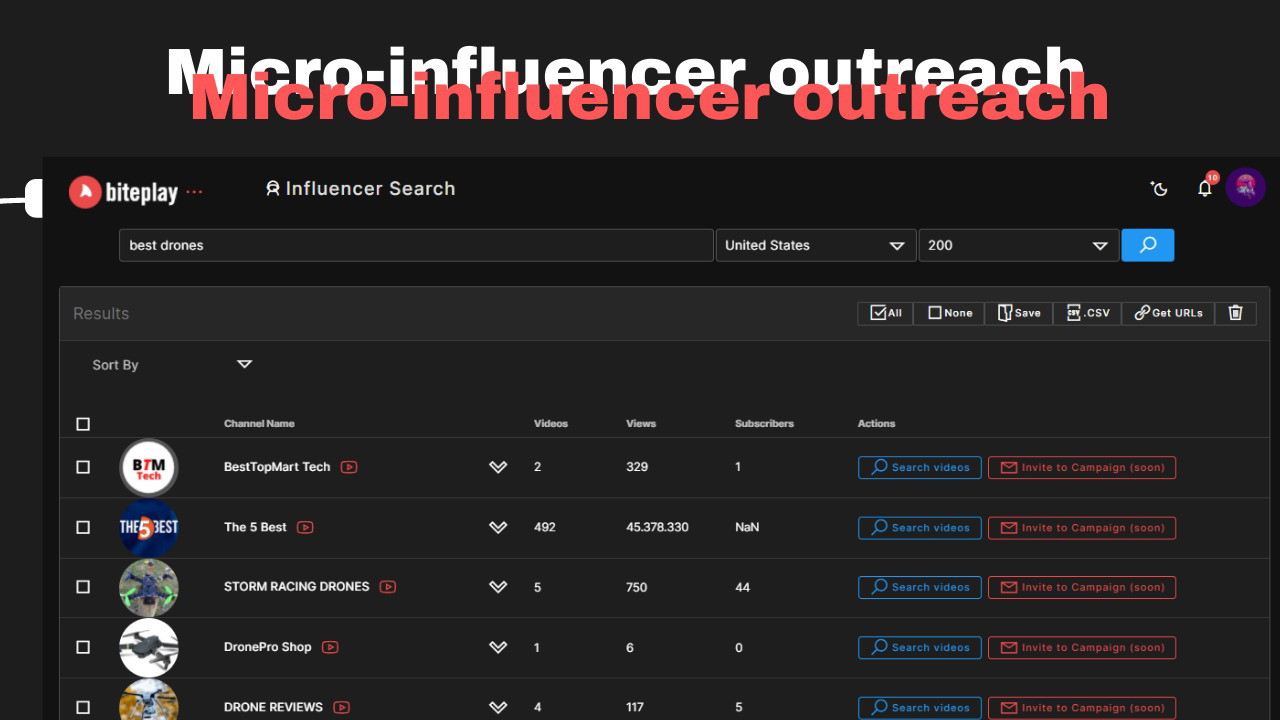
Task: Open YouTube icon next to BestTopMart Tech
Action: [x=349, y=467]
